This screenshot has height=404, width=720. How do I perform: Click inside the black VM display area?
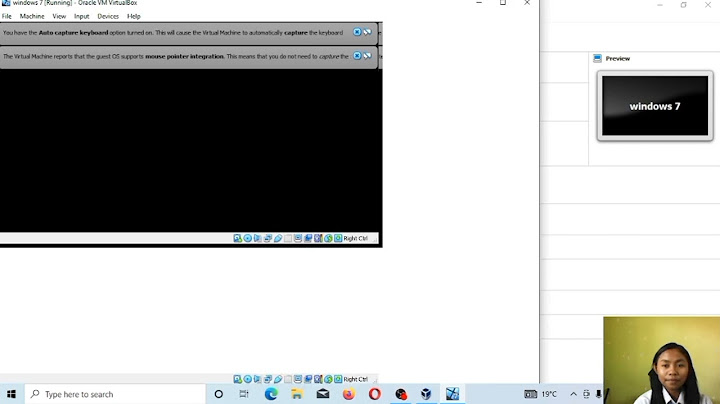click(x=191, y=151)
